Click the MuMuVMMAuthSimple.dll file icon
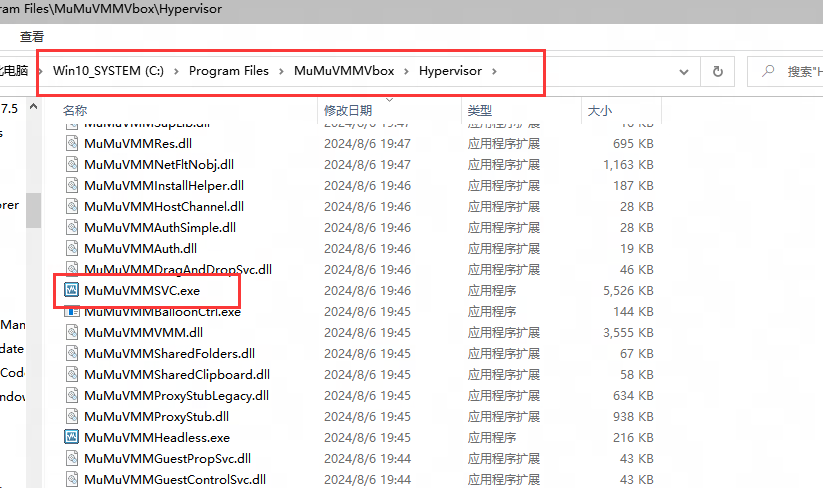 pos(72,227)
